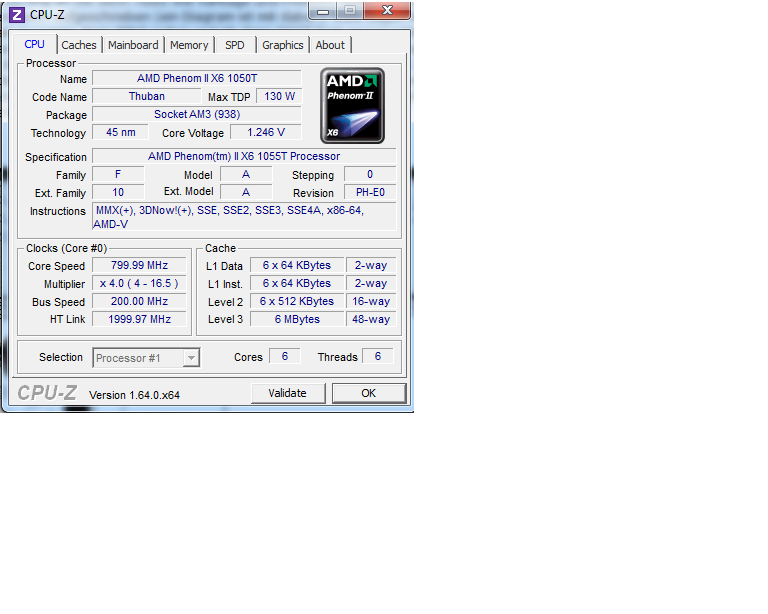Click the L1 Data size 6 x 64 KBytes
The width and height of the screenshot is (768, 614).
click(297, 265)
